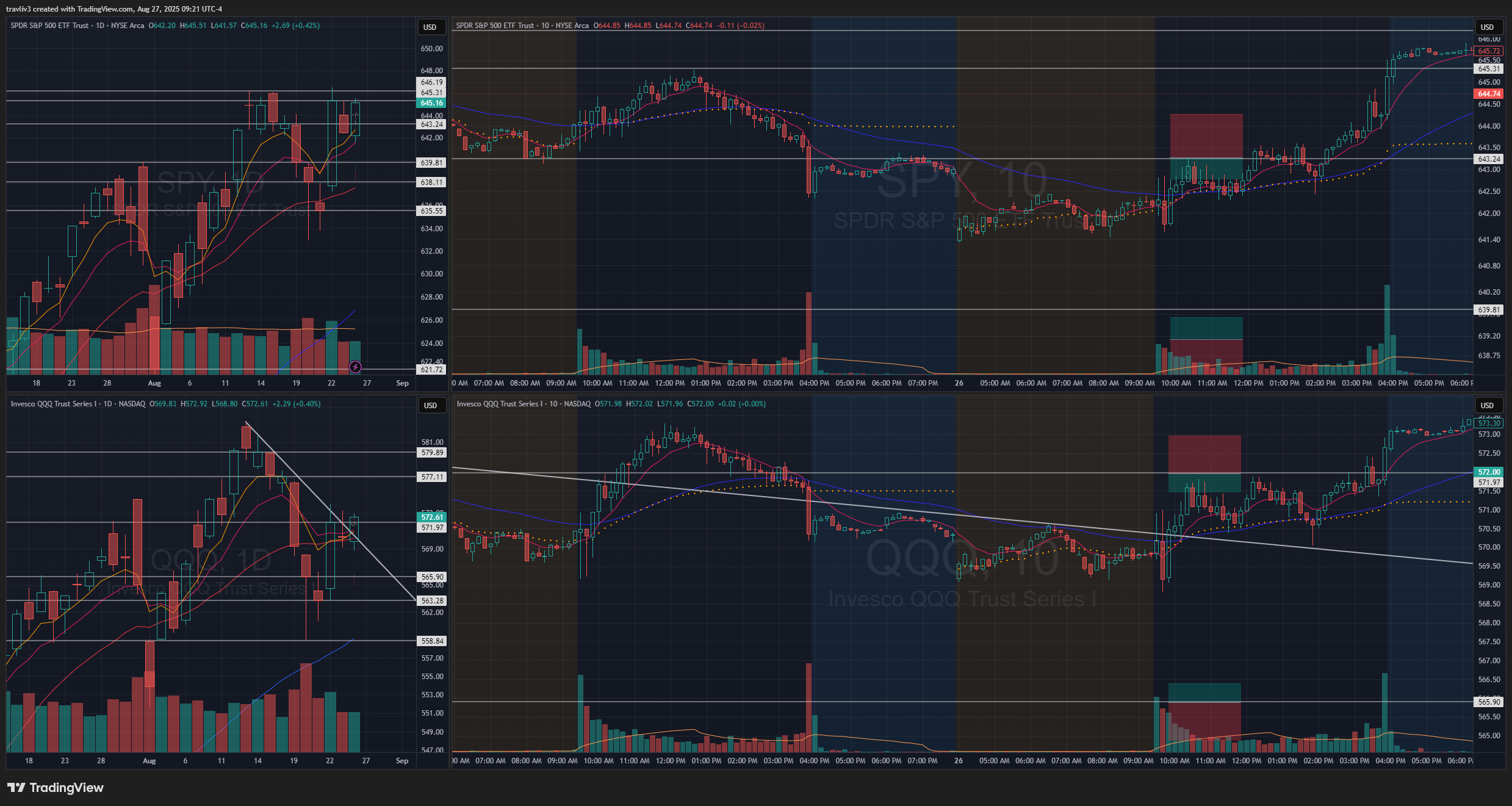
Task: Click the QQQ 10-minute NASDAQ chart title
Action: [524, 404]
